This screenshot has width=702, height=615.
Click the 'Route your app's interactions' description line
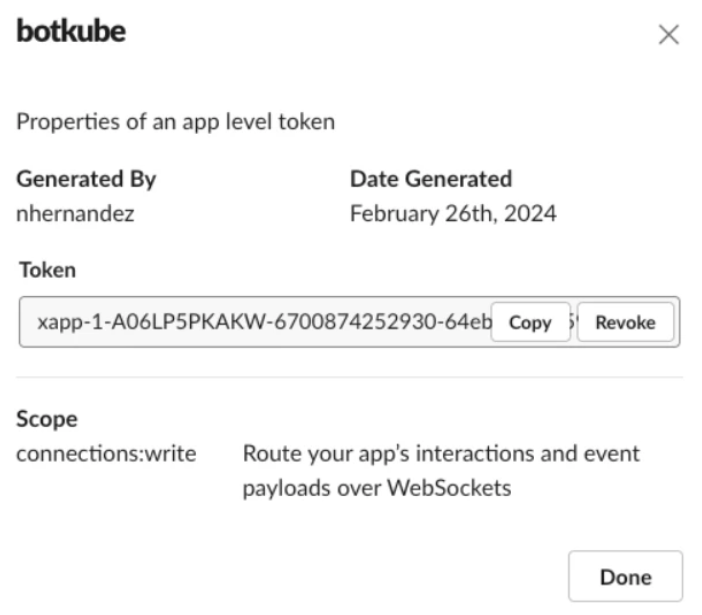coord(441,455)
